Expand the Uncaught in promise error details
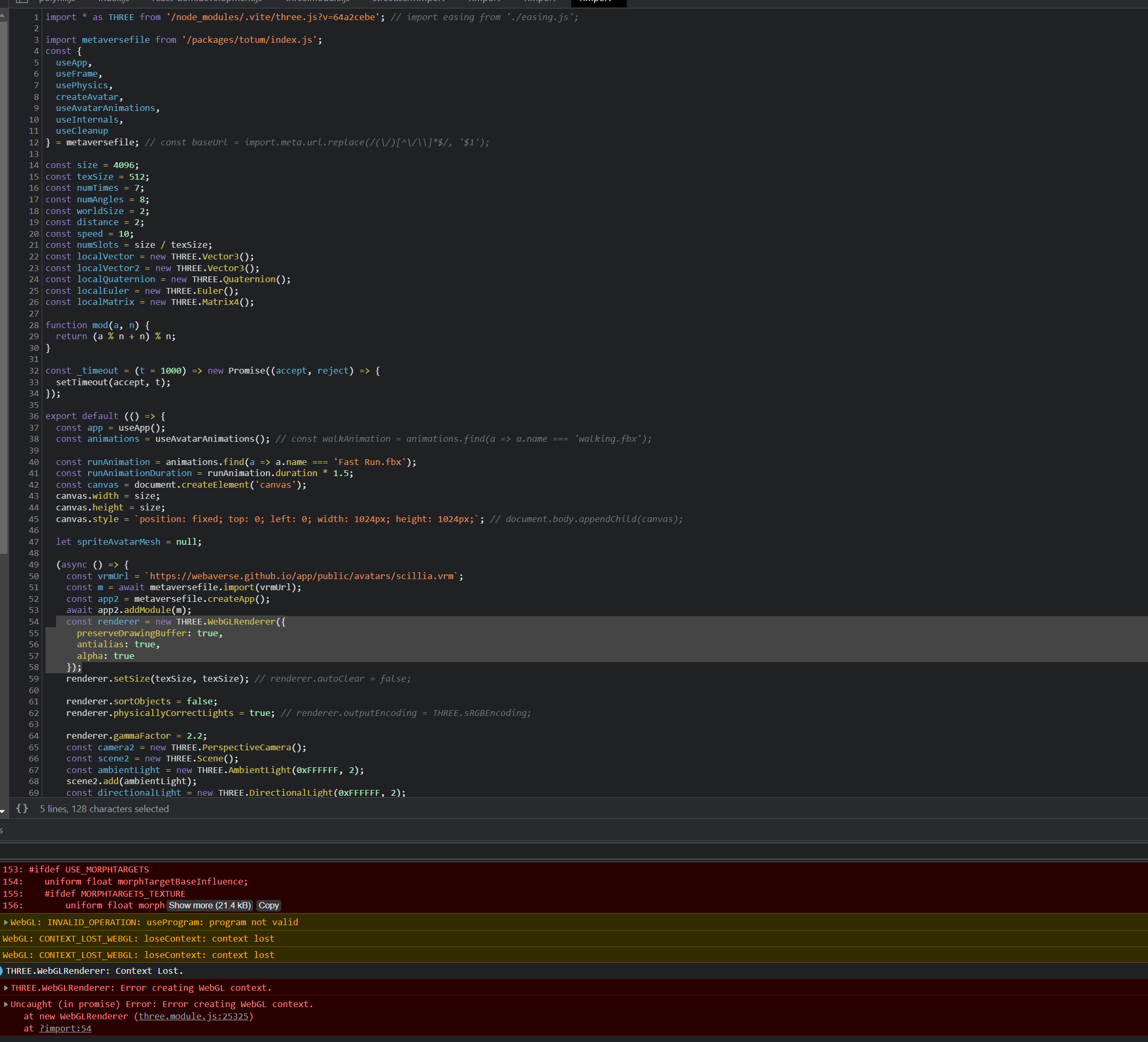 6,1004
